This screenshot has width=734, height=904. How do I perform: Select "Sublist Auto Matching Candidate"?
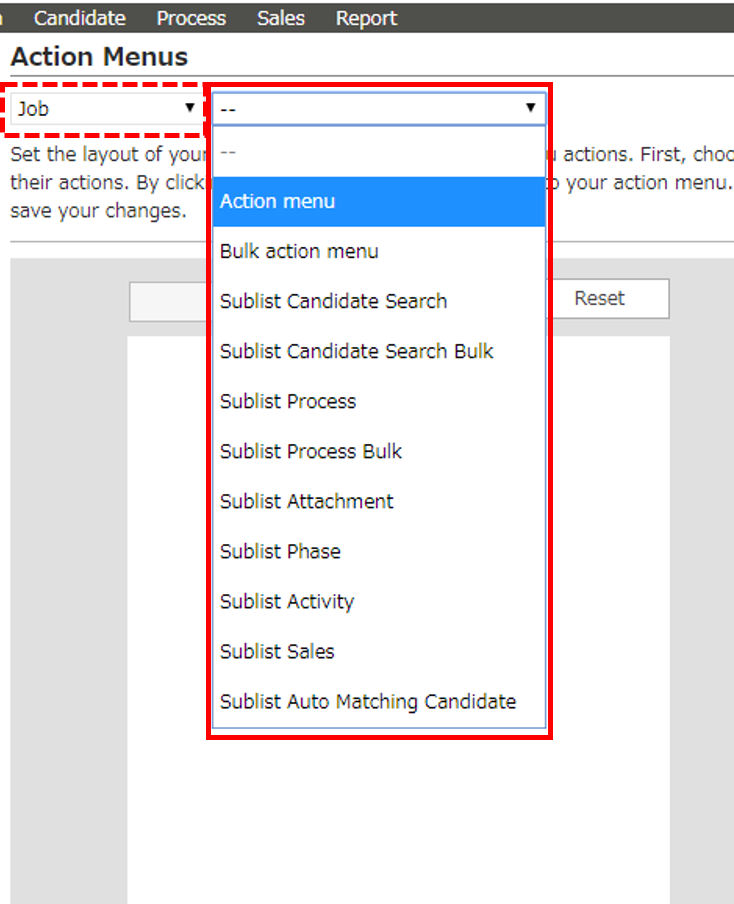click(368, 701)
